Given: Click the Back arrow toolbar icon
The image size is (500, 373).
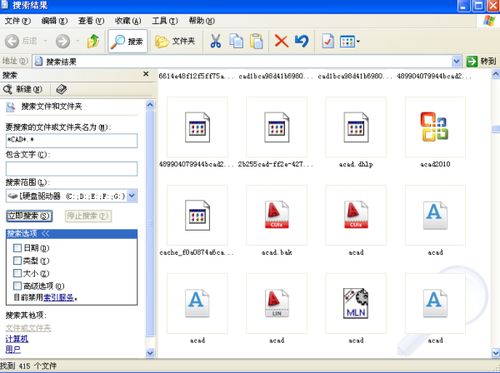Looking at the screenshot, I should point(12,41).
